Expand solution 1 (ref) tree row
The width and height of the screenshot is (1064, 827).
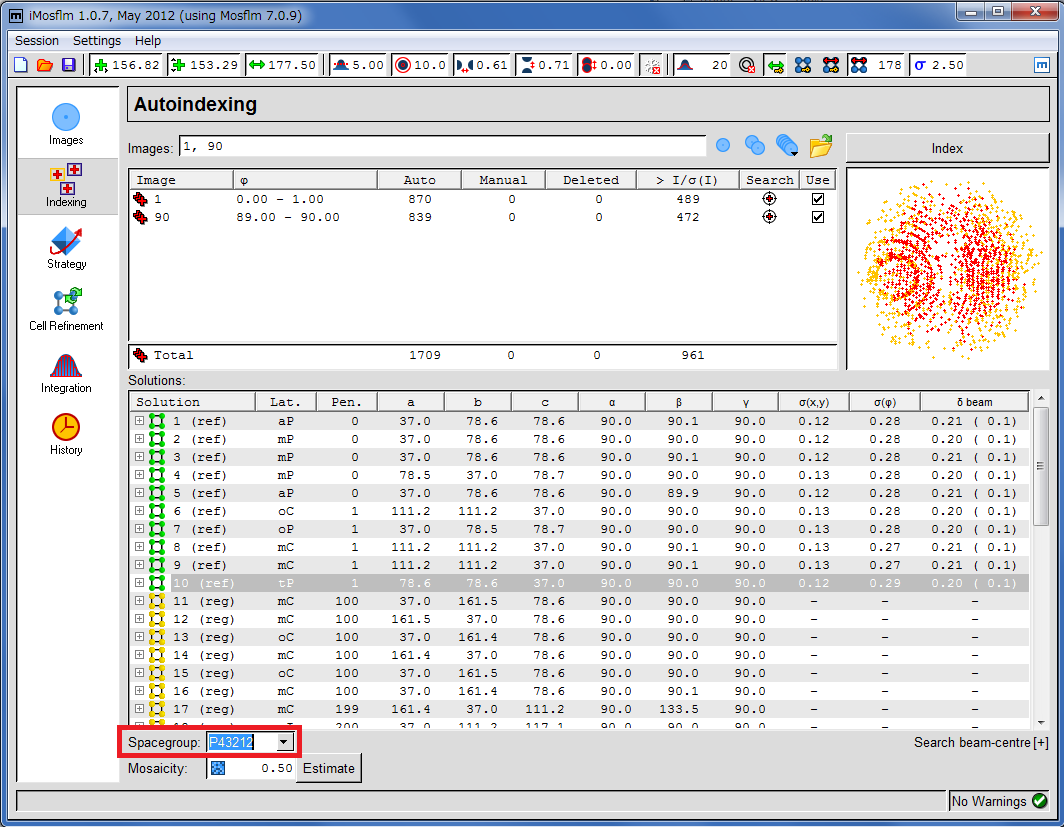[139, 421]
